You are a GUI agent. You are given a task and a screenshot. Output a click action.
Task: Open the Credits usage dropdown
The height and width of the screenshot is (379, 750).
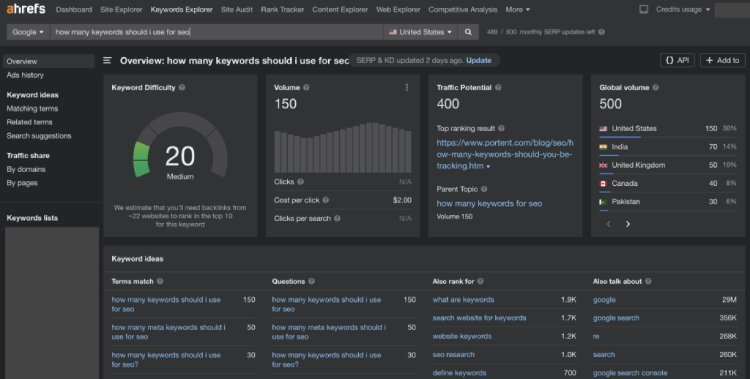tap(683, 10)
